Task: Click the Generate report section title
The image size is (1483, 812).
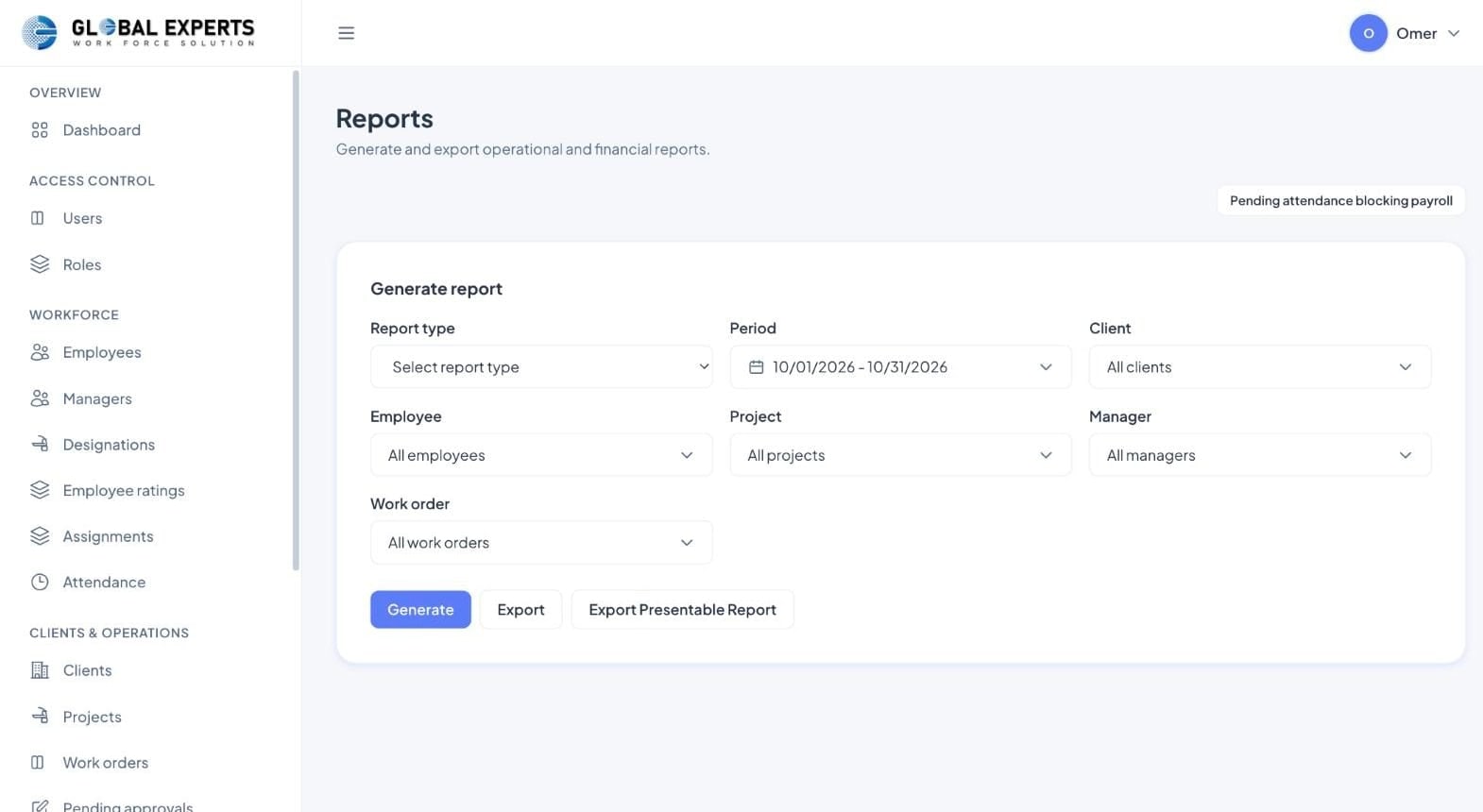Action: click(x=436, y=289)
